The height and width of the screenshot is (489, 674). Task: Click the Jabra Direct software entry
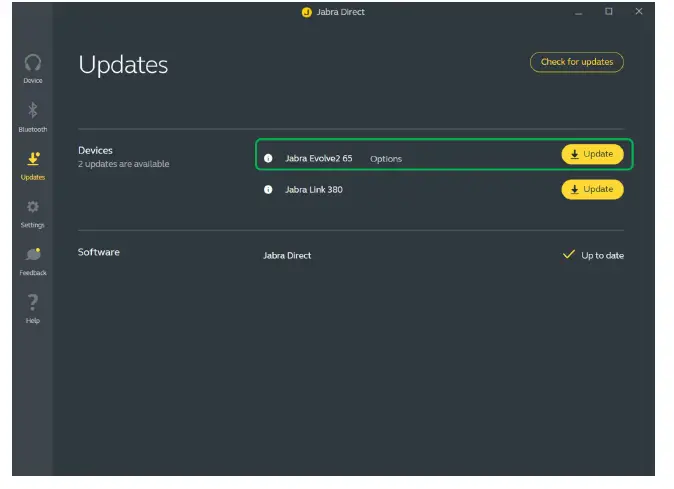click(x=287, y=256)
